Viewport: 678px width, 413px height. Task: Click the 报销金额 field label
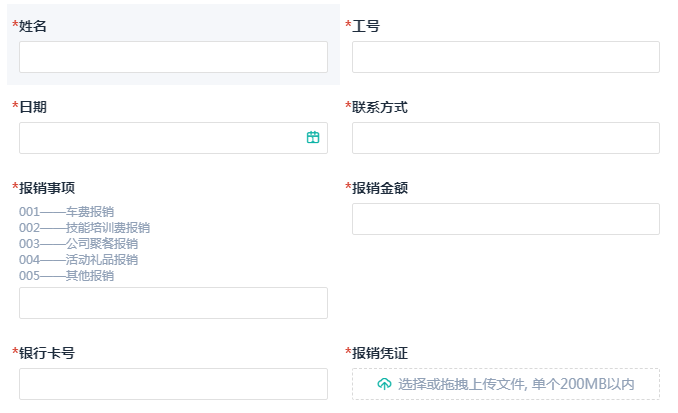click(x=380, y=188)
